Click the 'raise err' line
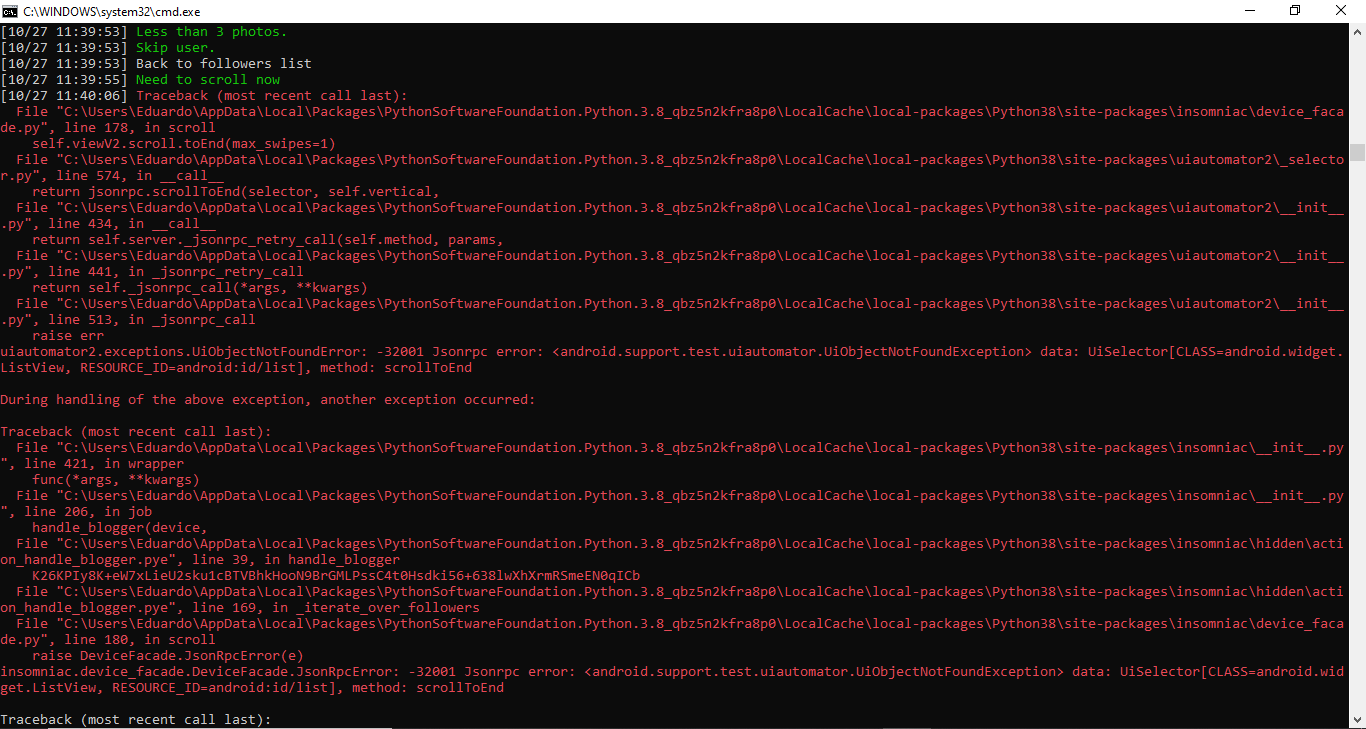 68,336
